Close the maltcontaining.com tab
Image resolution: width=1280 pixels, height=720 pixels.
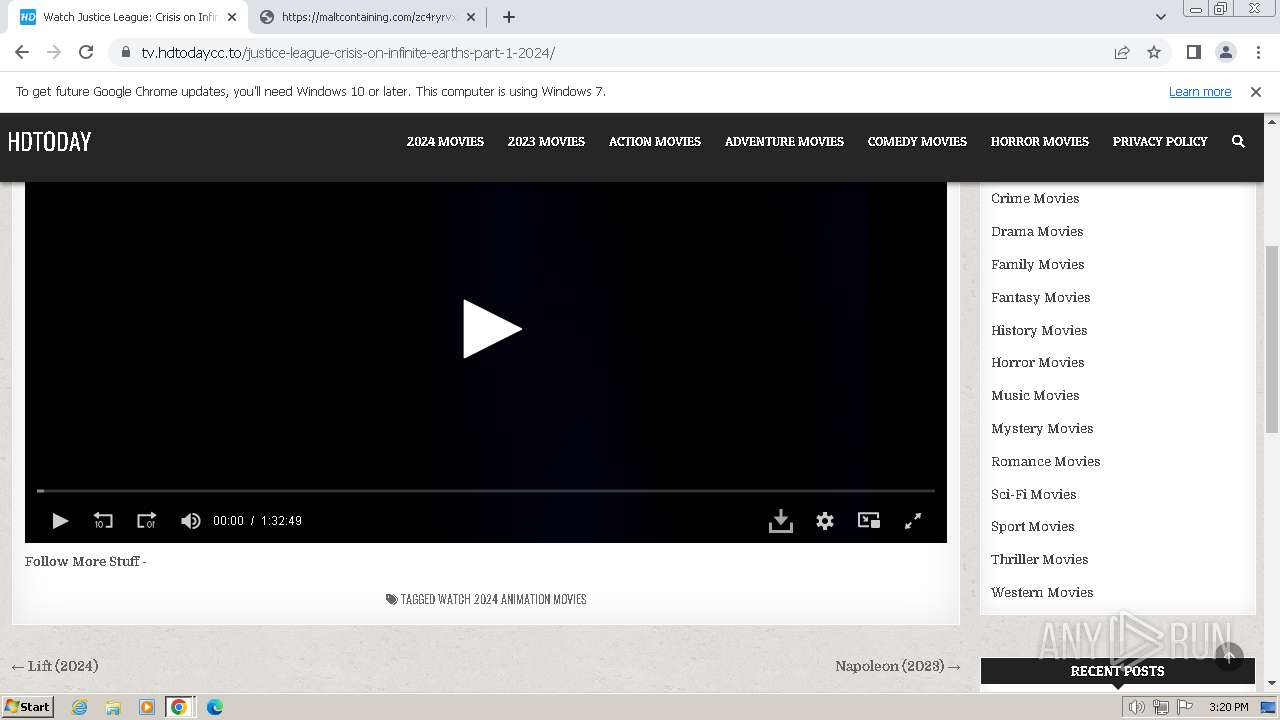tap(471, 17)
